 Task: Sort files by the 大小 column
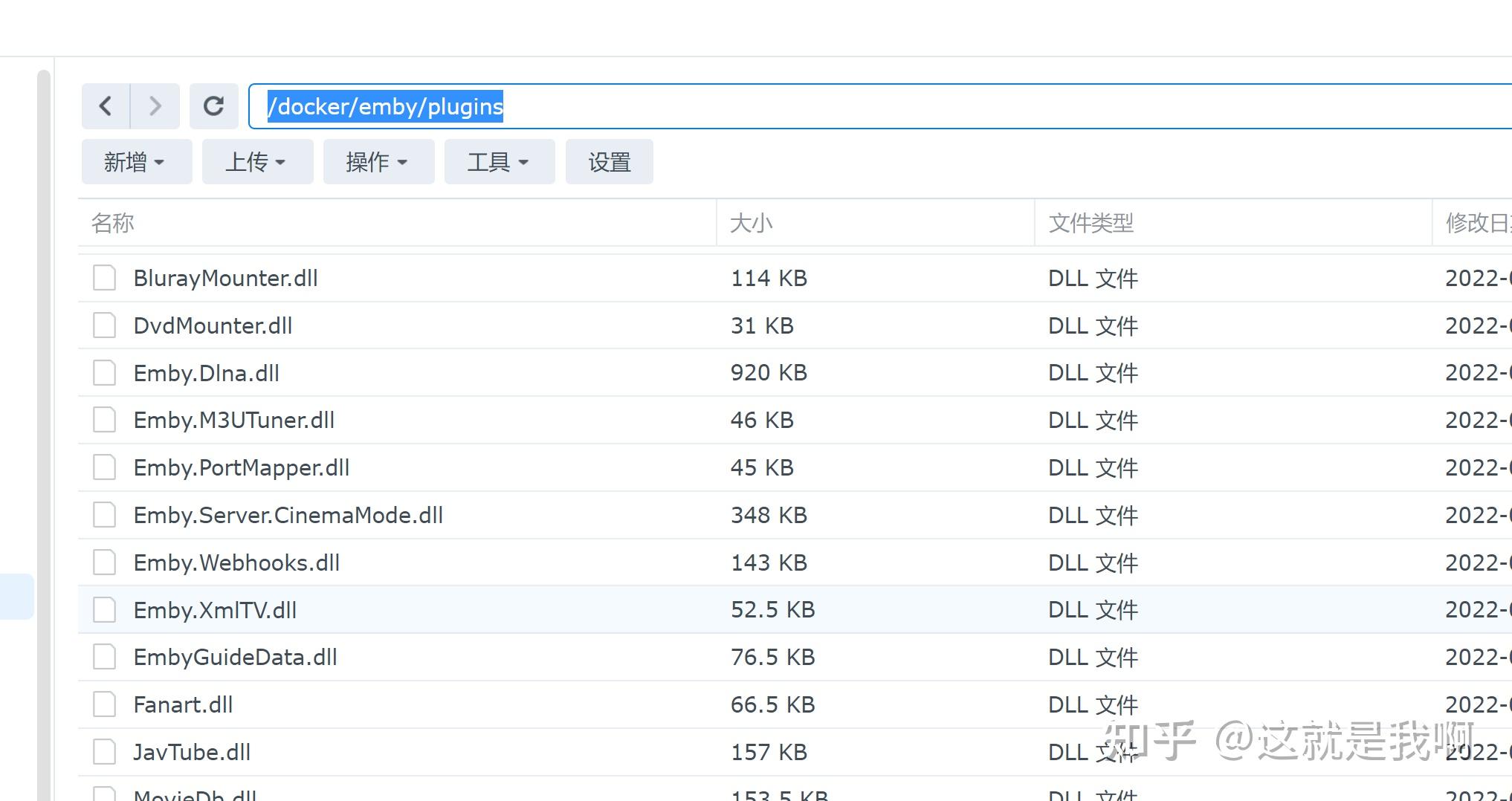pyautogui.click(x=751, y=223)
